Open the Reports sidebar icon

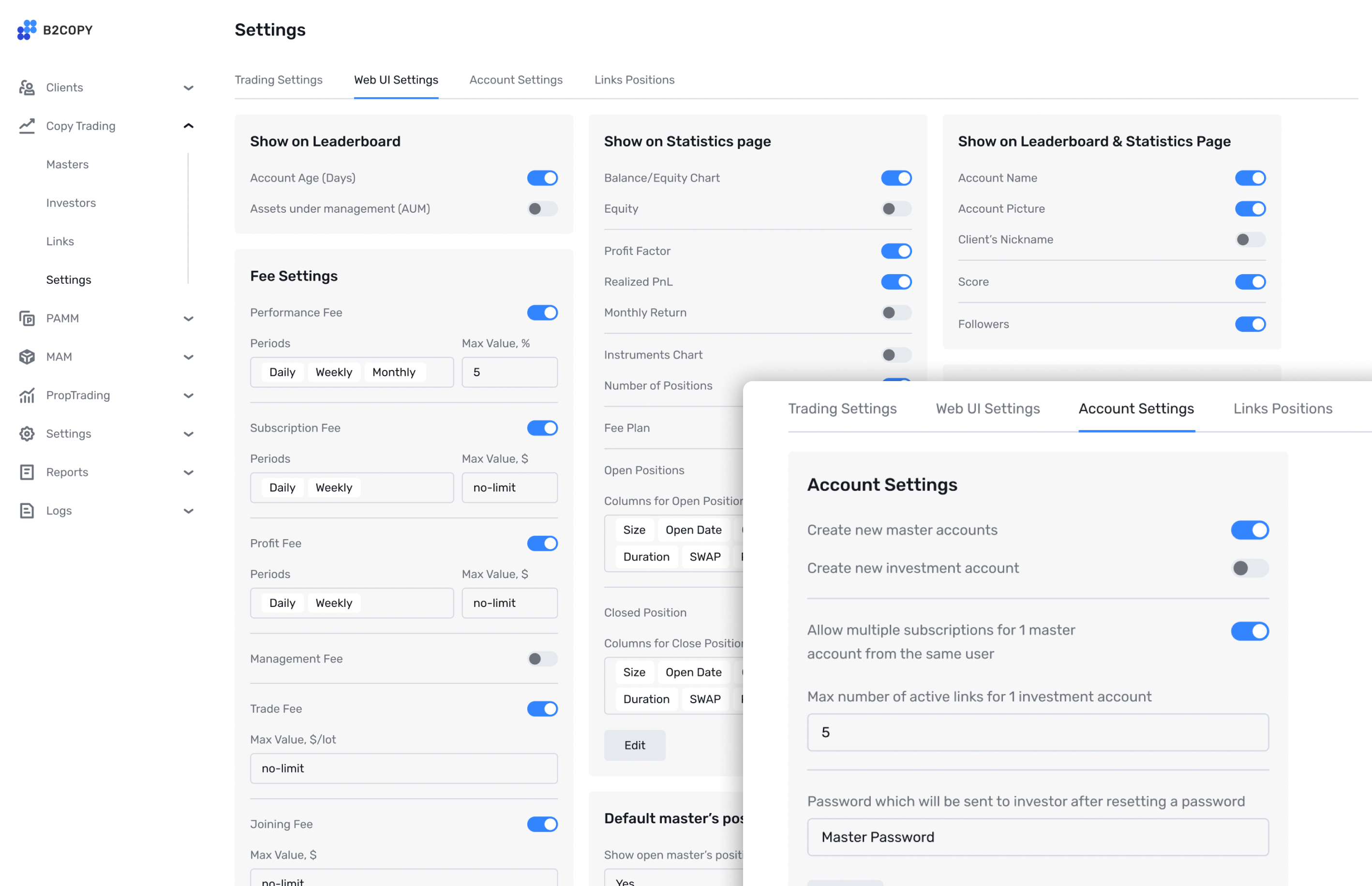pyautogui.click(x=27, y=472)
